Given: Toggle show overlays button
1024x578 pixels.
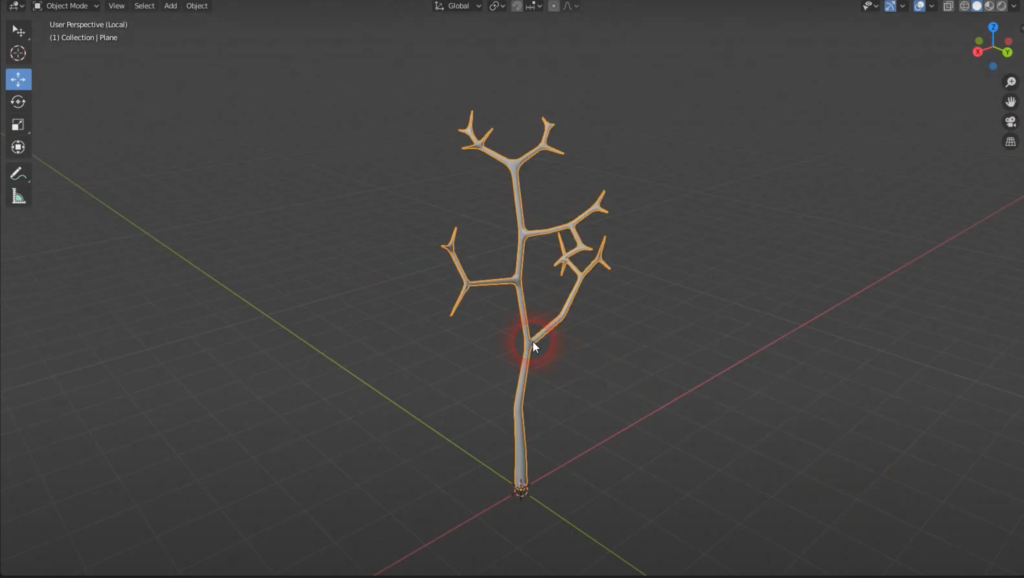Looking at the screenshot, I should [920, 6].
